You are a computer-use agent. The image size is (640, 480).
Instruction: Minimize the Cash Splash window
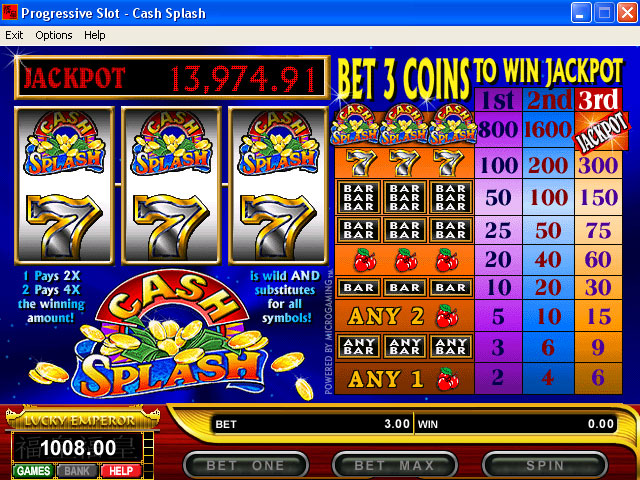580,13
